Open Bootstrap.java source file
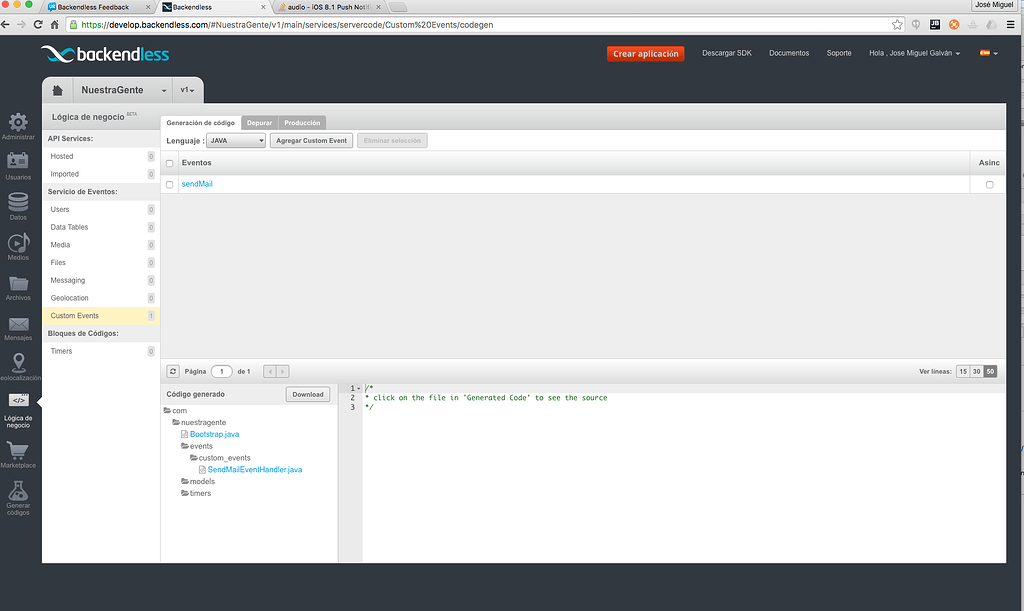The width and height of the screenshot is (1024, 611). click(x=214, y=434)
